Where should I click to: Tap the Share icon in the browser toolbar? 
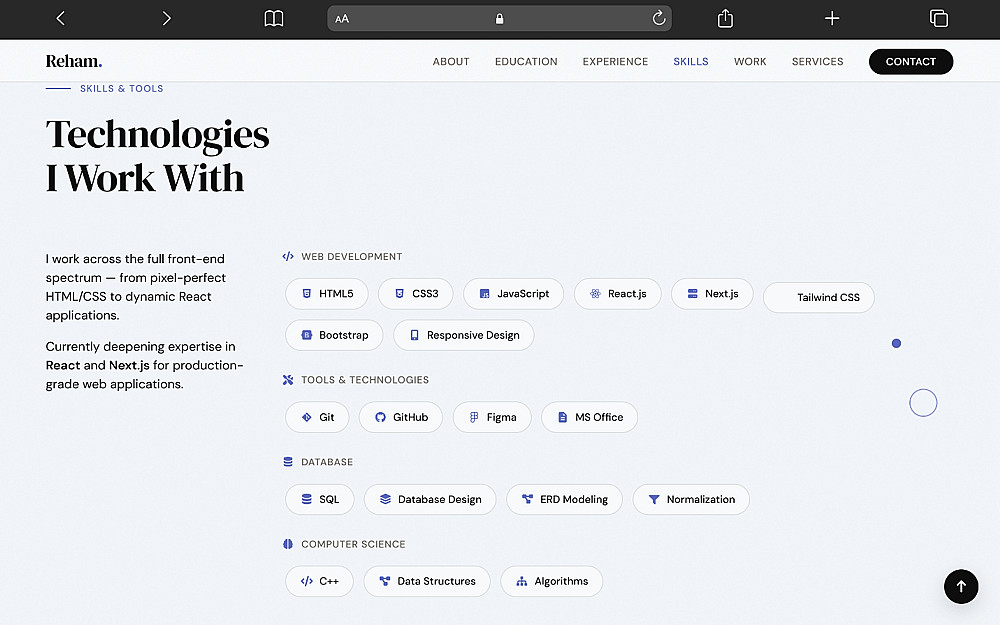click(x=726, y=18)
